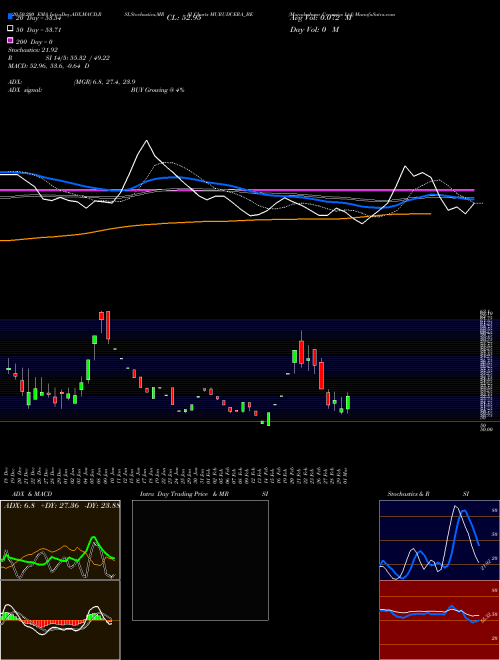Click the thick blue 20 Day moving average line
500x660 pixels.
[x=237, y=187]
